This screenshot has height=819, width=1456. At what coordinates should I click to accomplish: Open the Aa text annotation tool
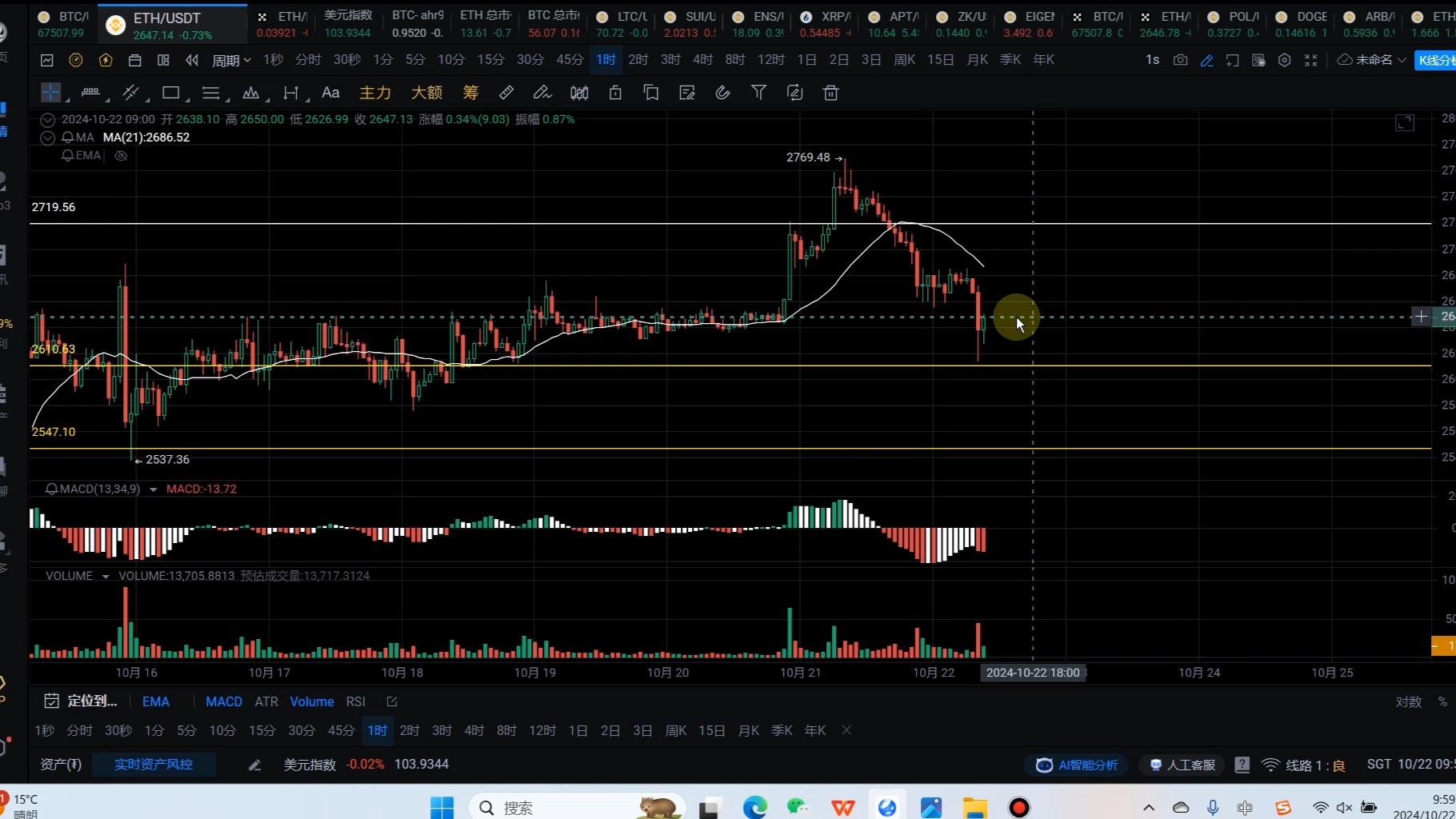330,93
